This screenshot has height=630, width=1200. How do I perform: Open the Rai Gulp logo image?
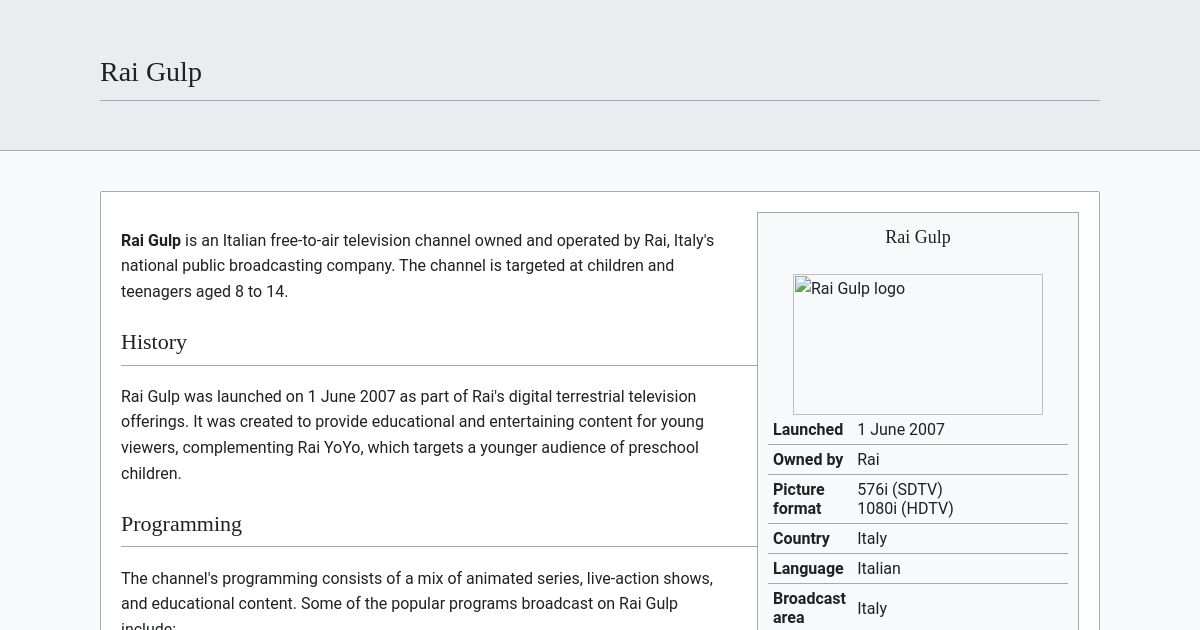click(917, 344)
